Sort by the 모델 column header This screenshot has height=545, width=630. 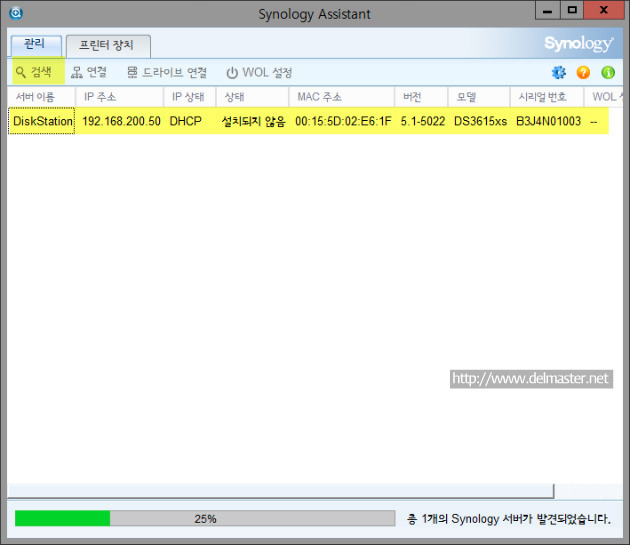point(479,97)
